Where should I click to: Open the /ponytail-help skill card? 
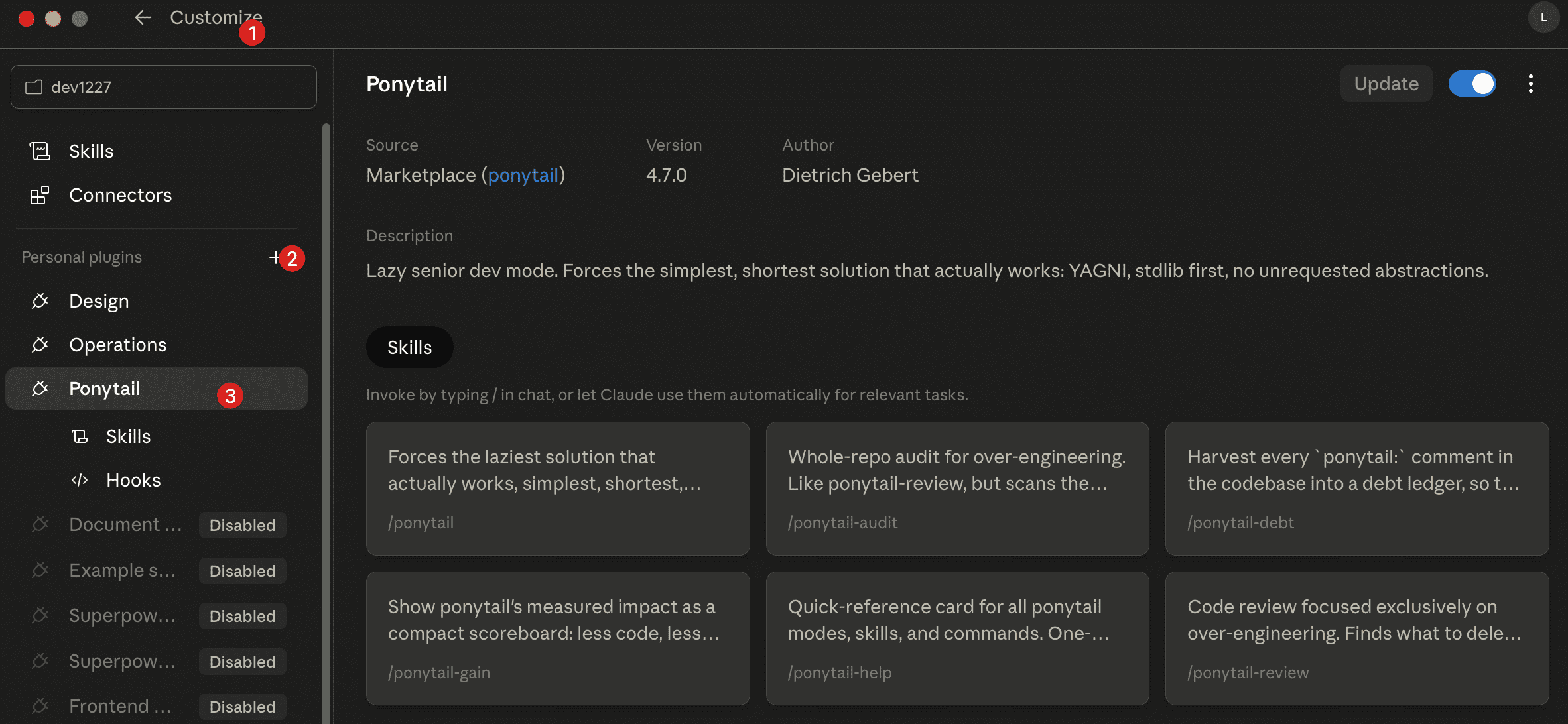(x=957, y=638)
